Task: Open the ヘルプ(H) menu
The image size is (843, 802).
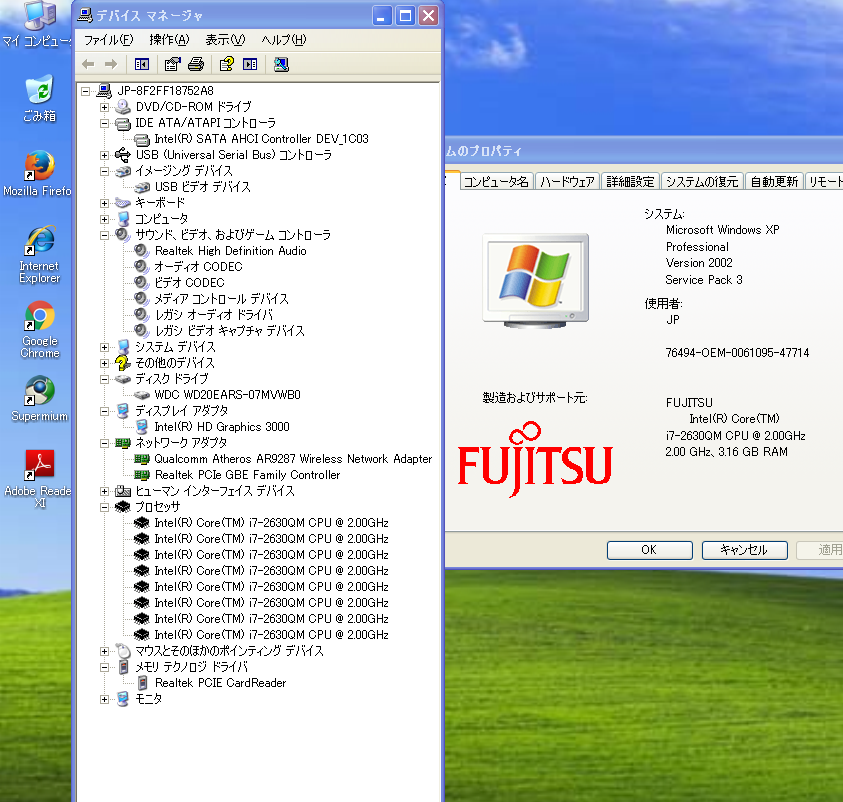Action: [x=284, y=40]
